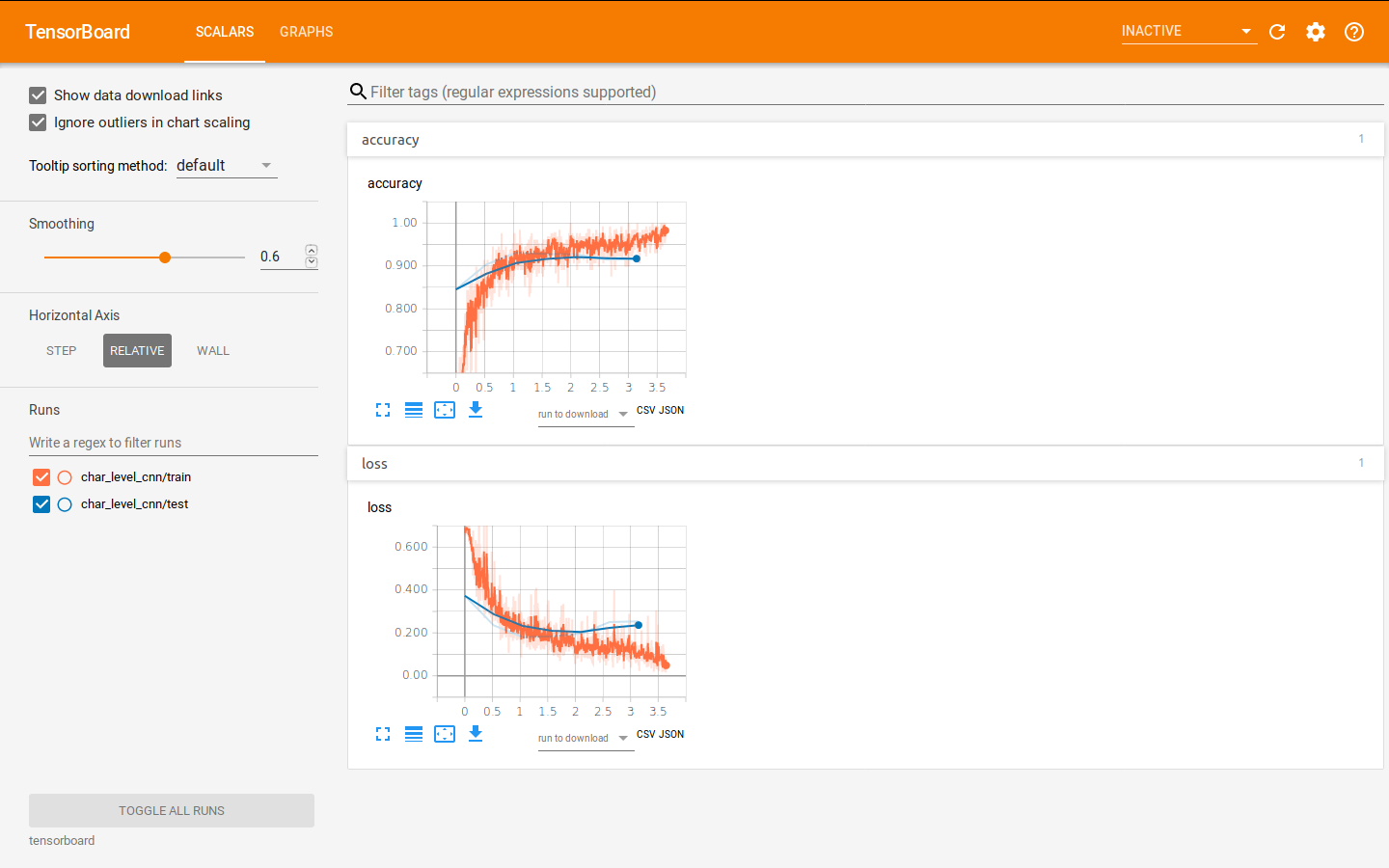1389x868 pixels.
Task: Expand accuracy chart to full size
Action: click(383, 410)
